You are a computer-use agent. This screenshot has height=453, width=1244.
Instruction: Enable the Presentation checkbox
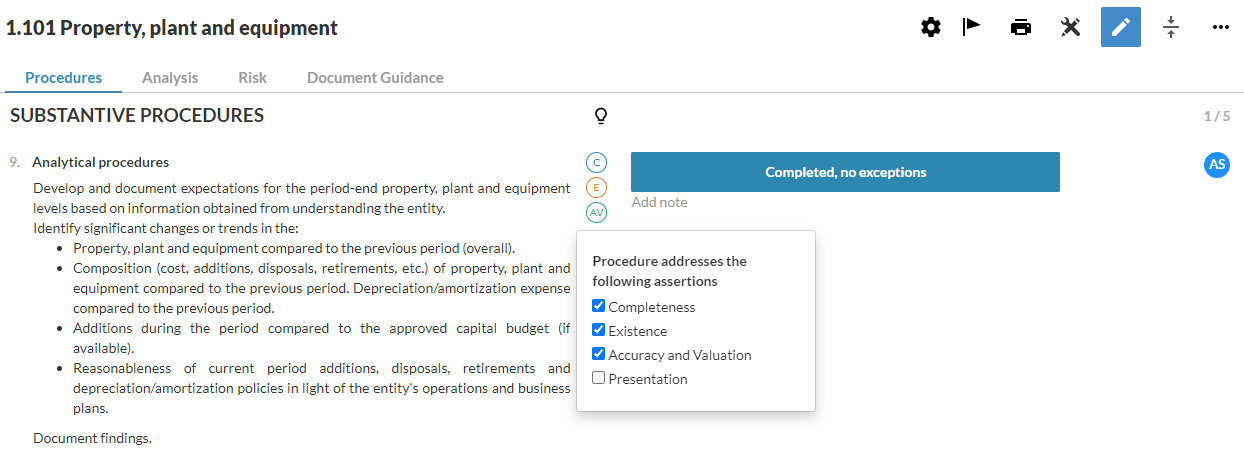pyautogui.click(x=599, y=379)
